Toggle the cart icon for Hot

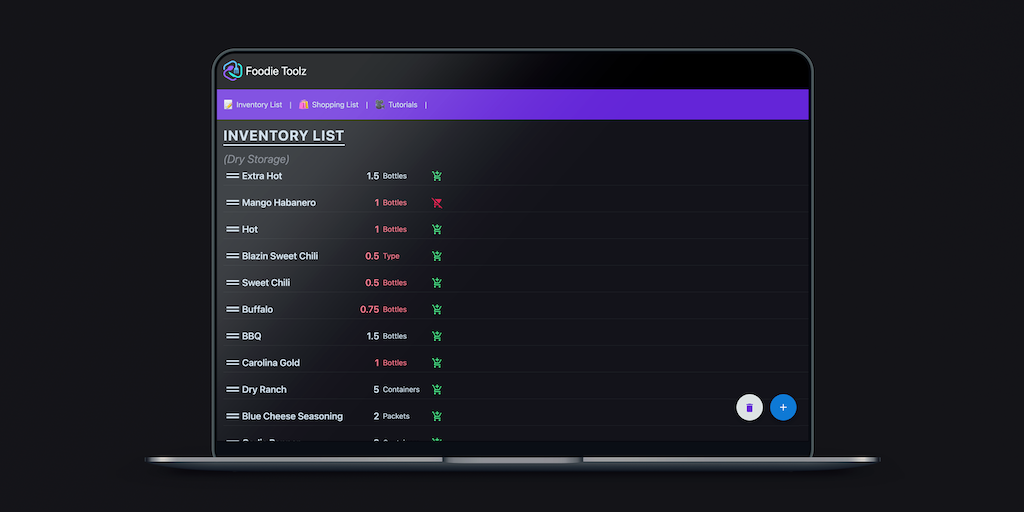coord(437,229)
